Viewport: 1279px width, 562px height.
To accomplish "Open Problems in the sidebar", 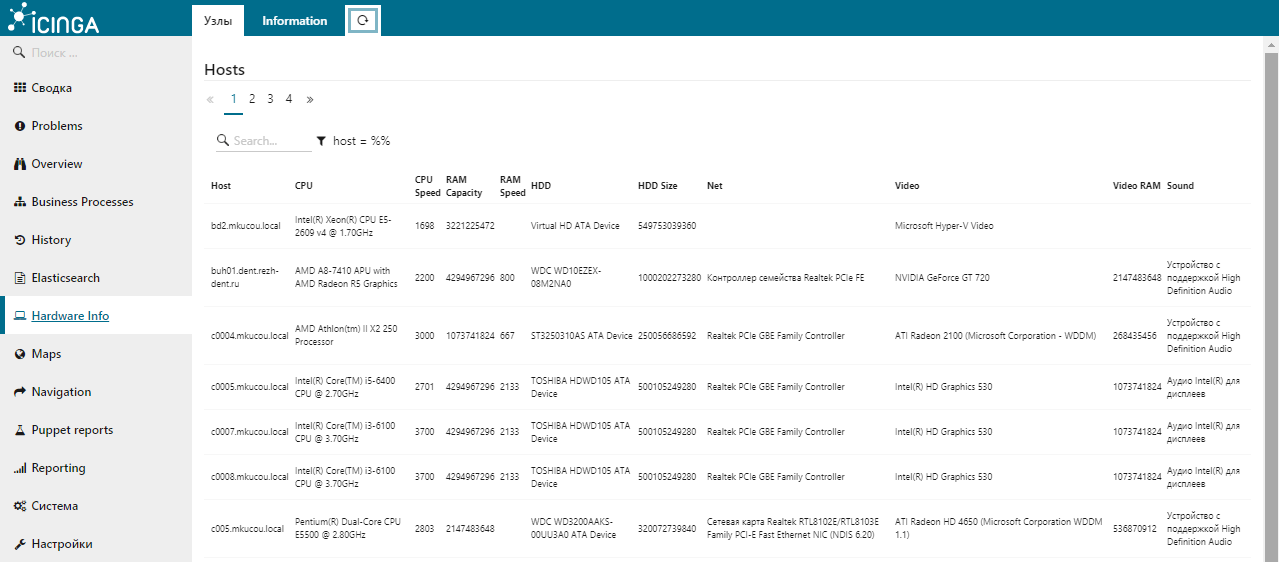I will tap(56, 126).
